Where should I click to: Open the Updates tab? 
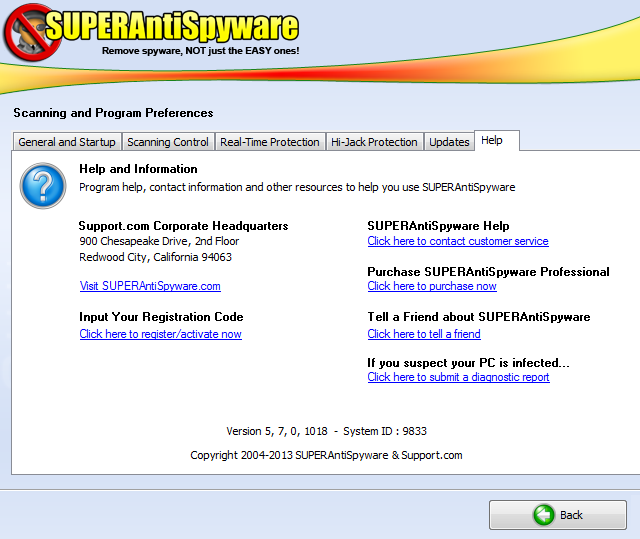[x=449, y=142]
